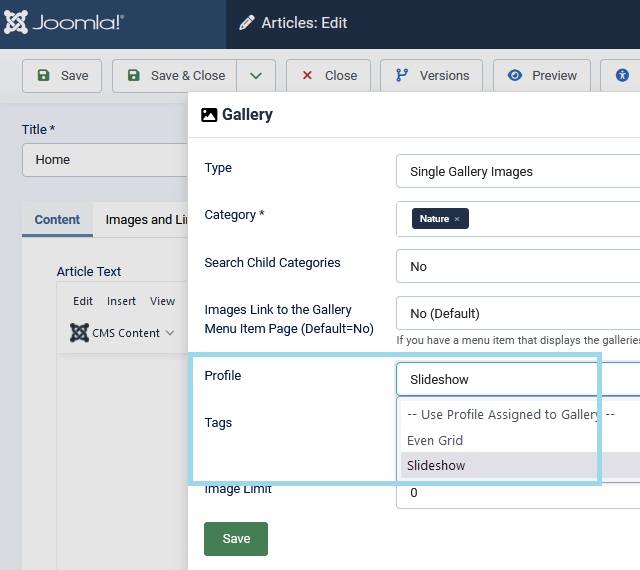Remove the Nature category tag
This screenshot has width=640, height=570.
[457, 219]
